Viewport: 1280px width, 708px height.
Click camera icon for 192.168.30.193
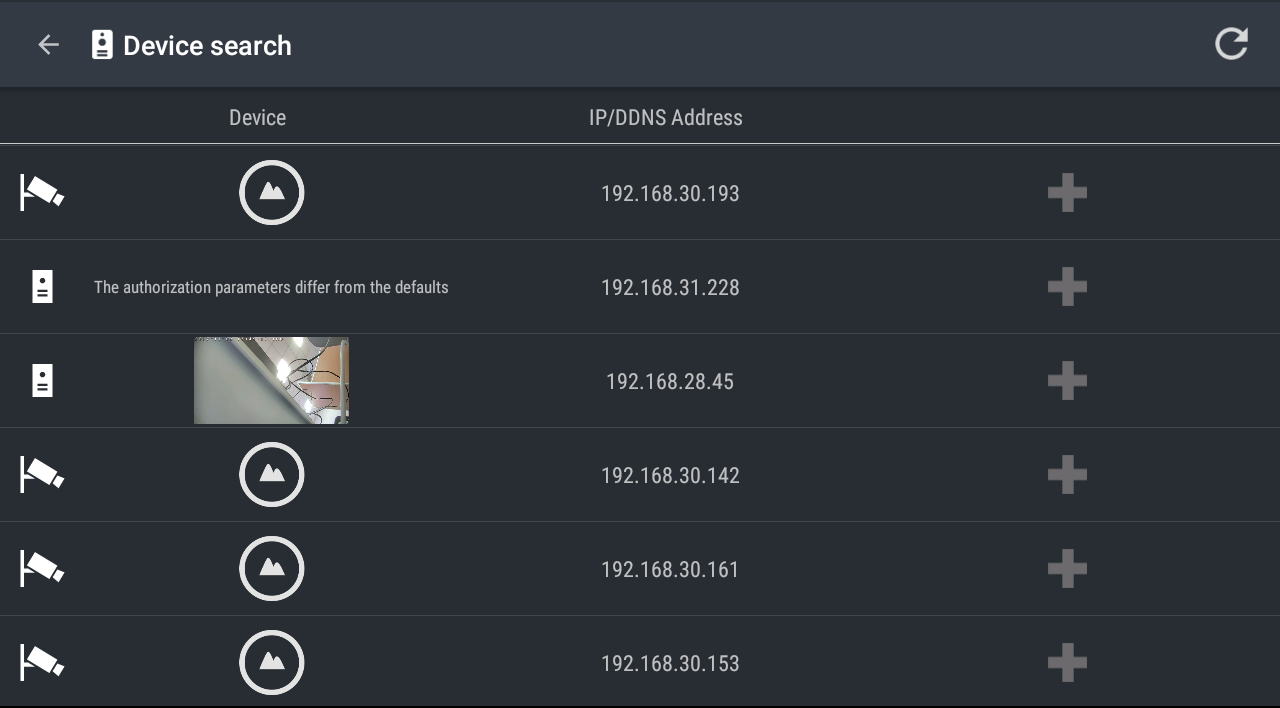coord(42,193)
